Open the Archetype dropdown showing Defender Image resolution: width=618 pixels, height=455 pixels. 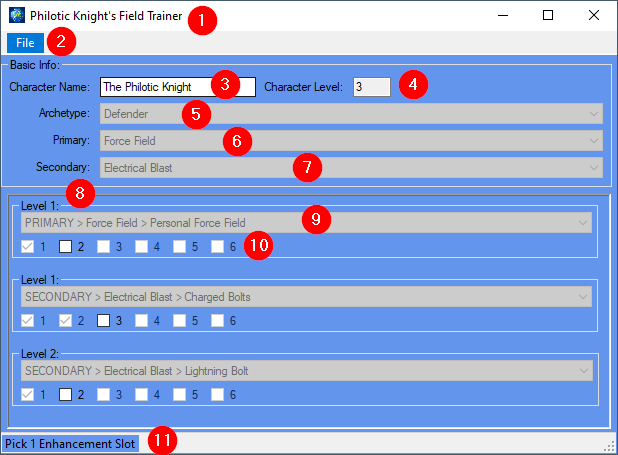(351, 114)
